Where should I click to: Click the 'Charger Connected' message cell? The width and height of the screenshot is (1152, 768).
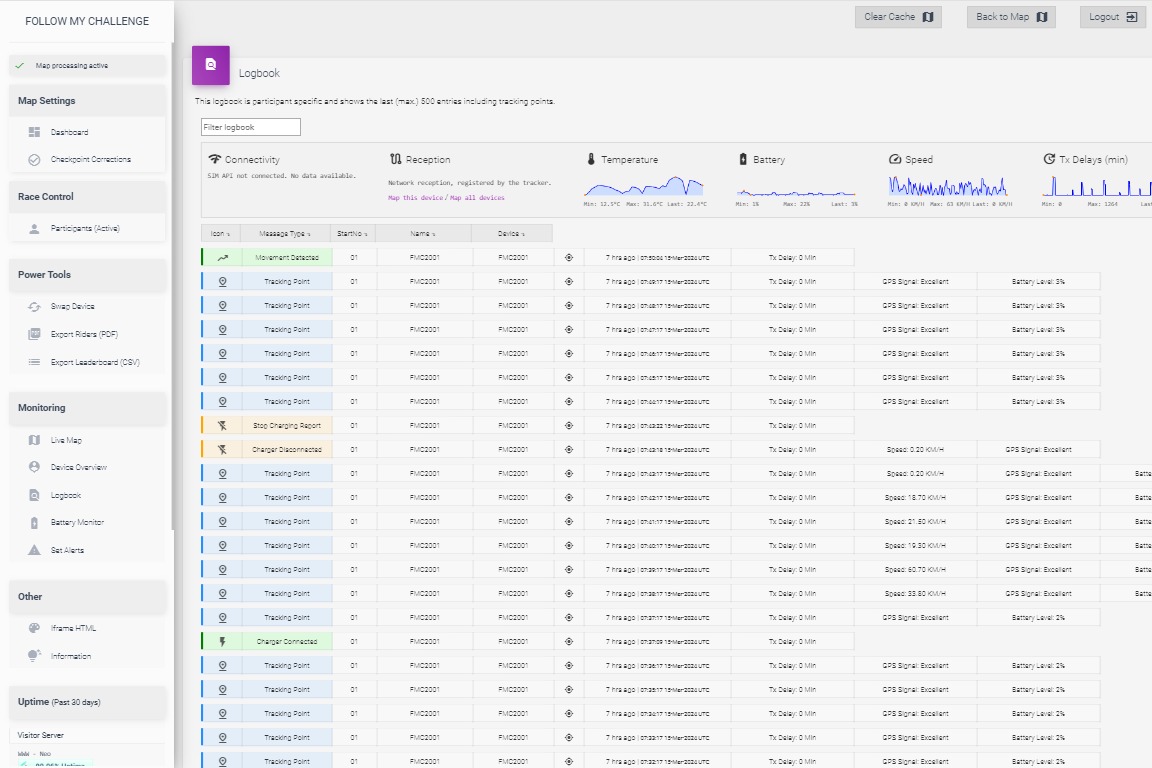287,642
